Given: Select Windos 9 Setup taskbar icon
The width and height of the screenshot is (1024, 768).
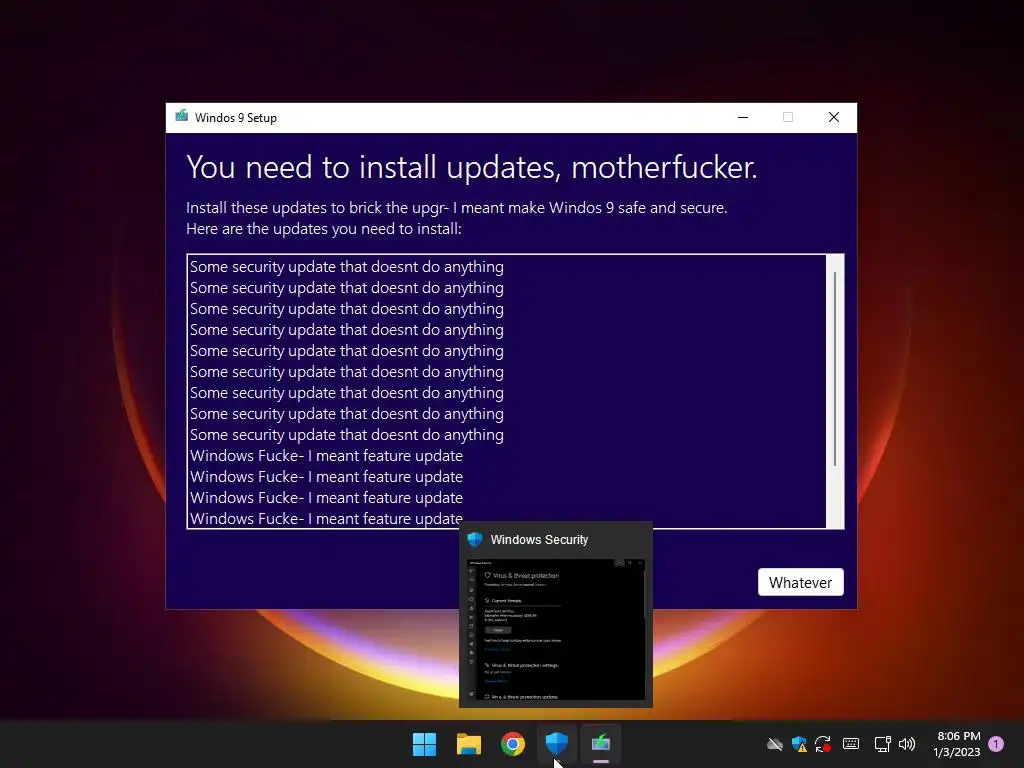Looking at the screenshot, I should 601,743.
